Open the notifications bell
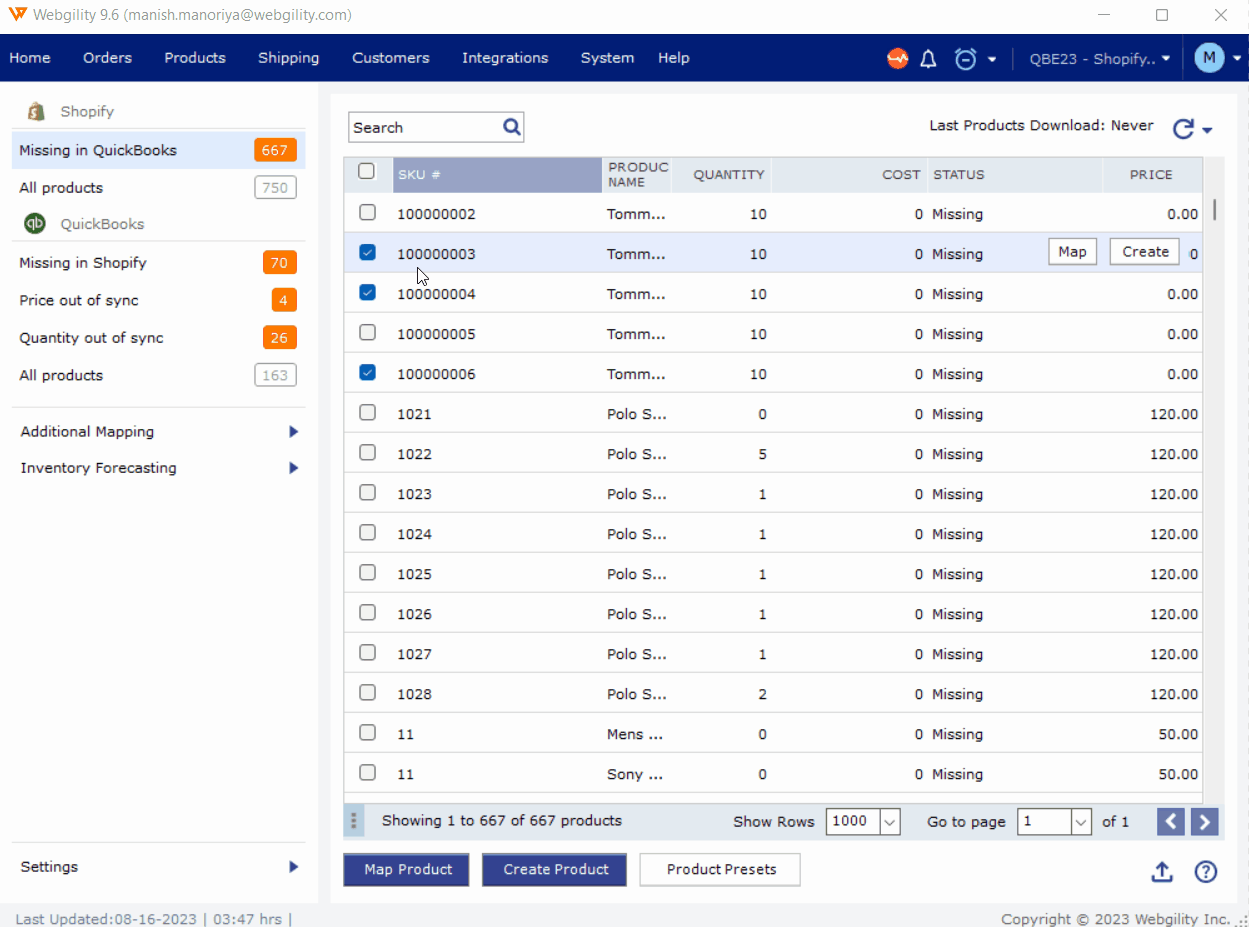The height and width of the screenshot is (927, 1249). click(928, 58)
